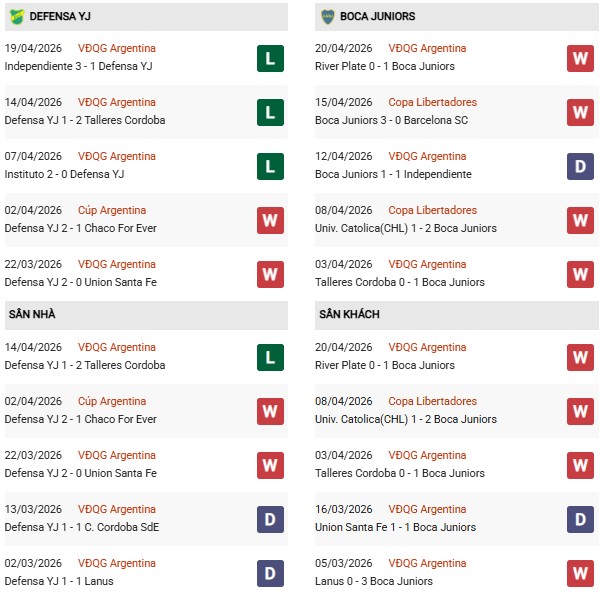
Task: Click the Boca Juniors team crest icon
Action: point(327,16)
